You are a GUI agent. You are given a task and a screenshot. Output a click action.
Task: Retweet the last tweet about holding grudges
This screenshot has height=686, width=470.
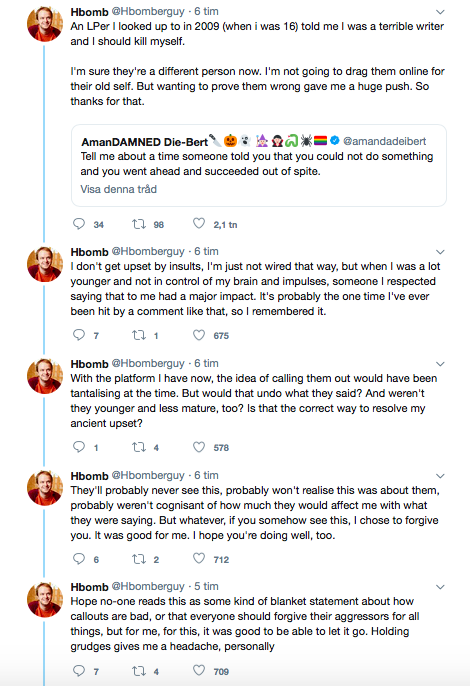[x=139, y=671]
